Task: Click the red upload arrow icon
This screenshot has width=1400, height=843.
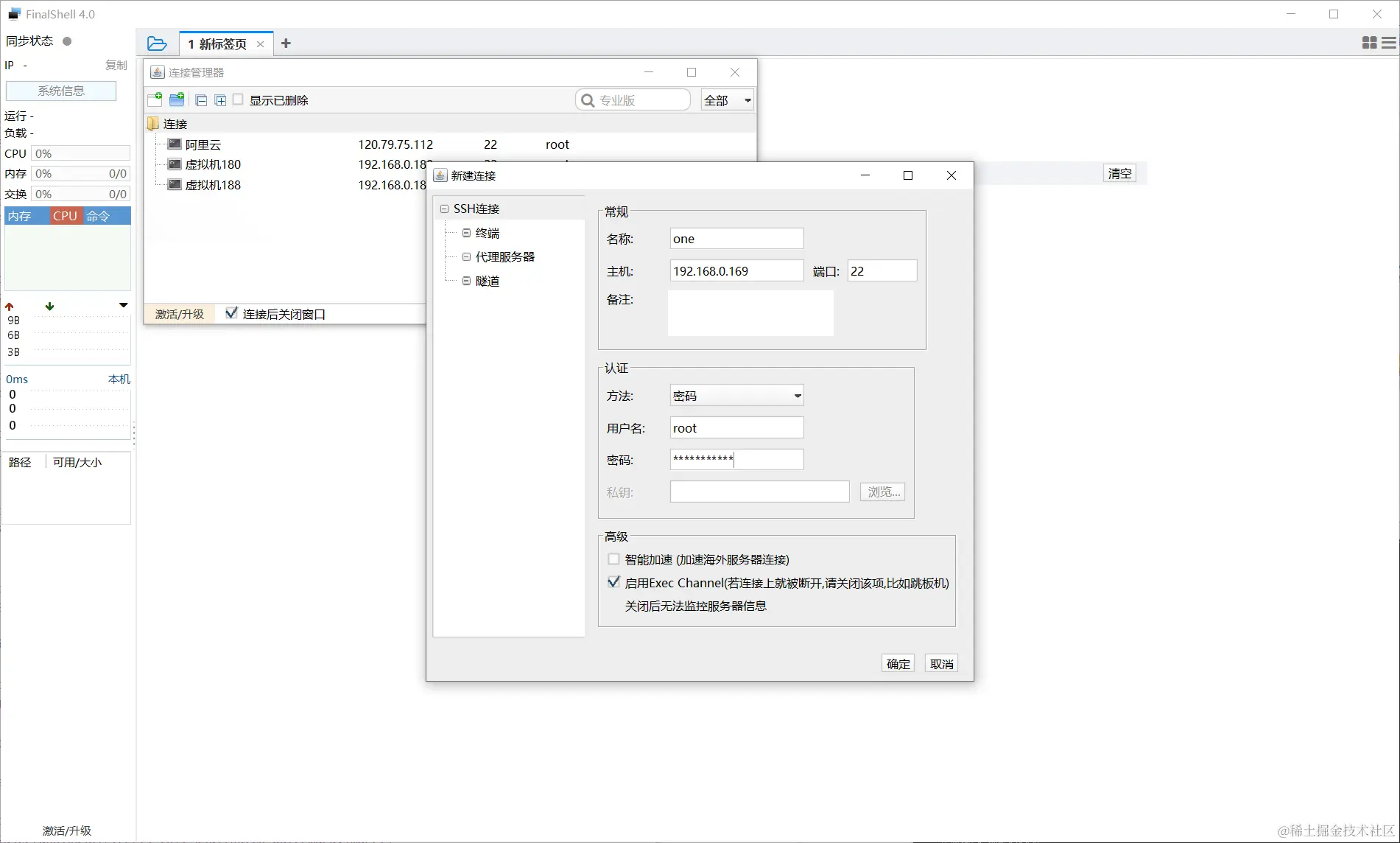Action: pyautogui.click(x=10, y=307)
